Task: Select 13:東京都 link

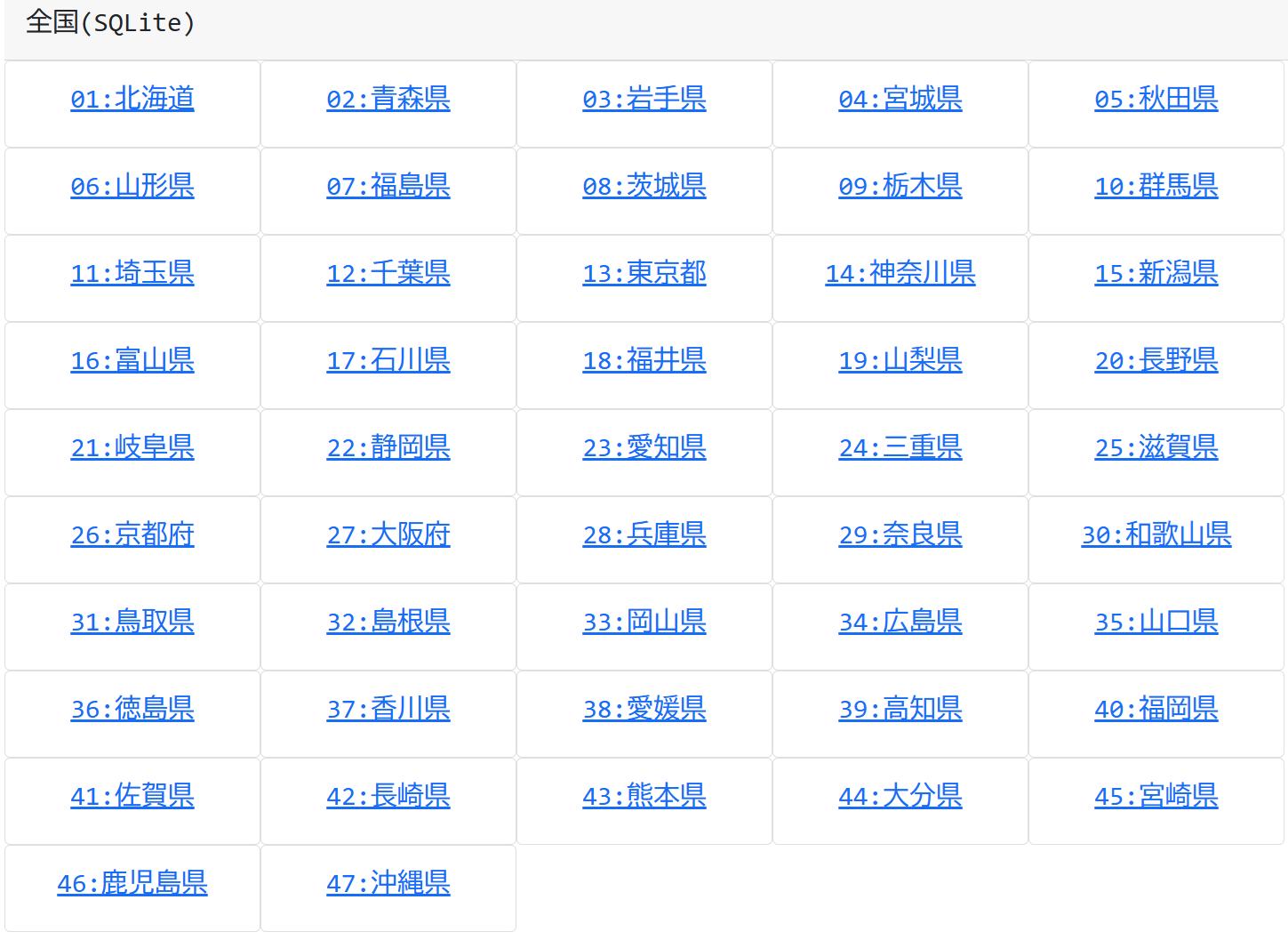Action: (644, 273)
